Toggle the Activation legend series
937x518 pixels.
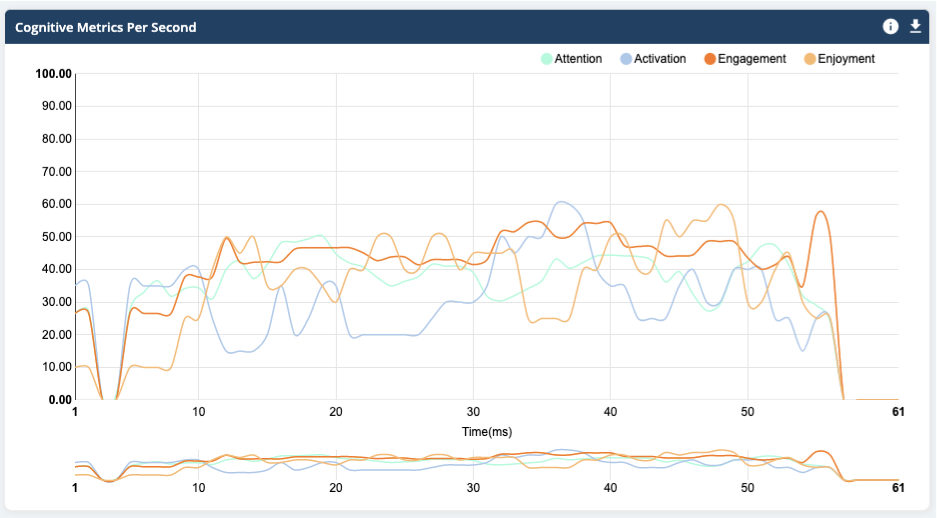pos(653,59)
